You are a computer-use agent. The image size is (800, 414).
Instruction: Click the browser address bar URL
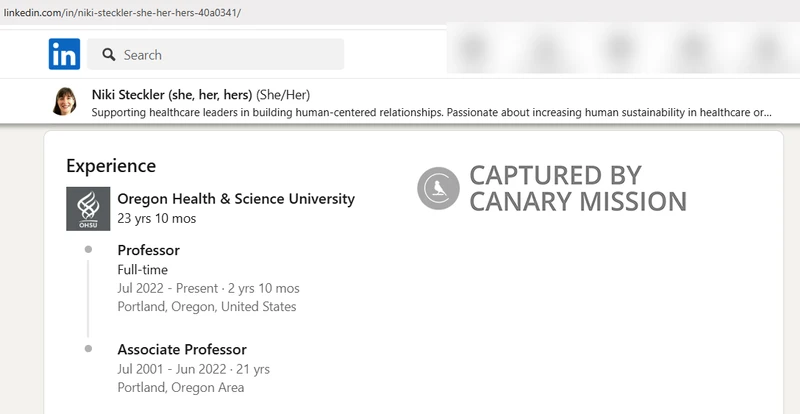coord(122,12)
